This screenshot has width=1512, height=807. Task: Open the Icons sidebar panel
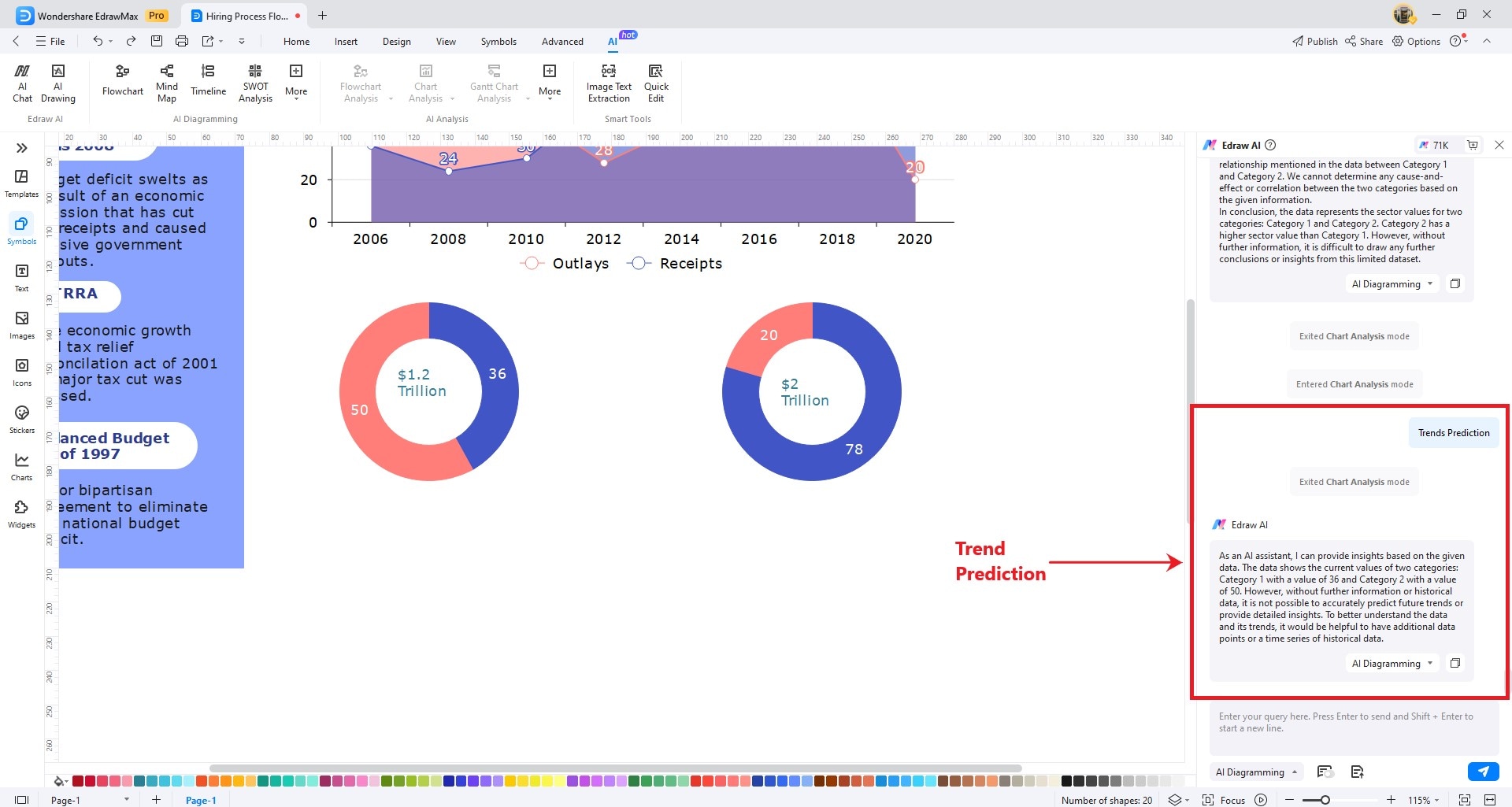tap(21, 372)
